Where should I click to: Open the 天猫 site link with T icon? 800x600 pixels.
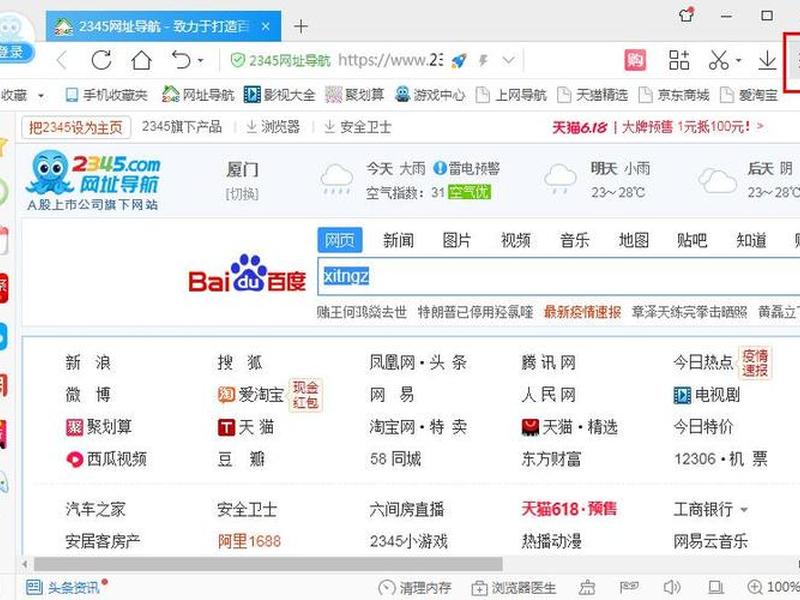[x=246, y=427]
